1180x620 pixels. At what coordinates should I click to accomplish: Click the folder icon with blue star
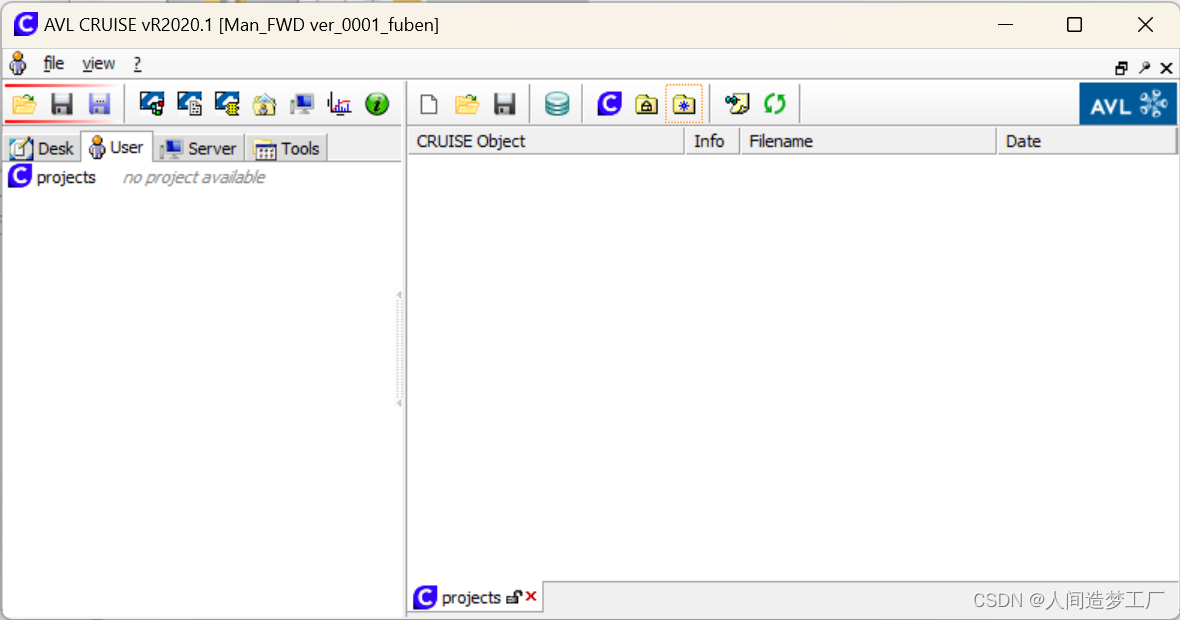pos(684,104)
